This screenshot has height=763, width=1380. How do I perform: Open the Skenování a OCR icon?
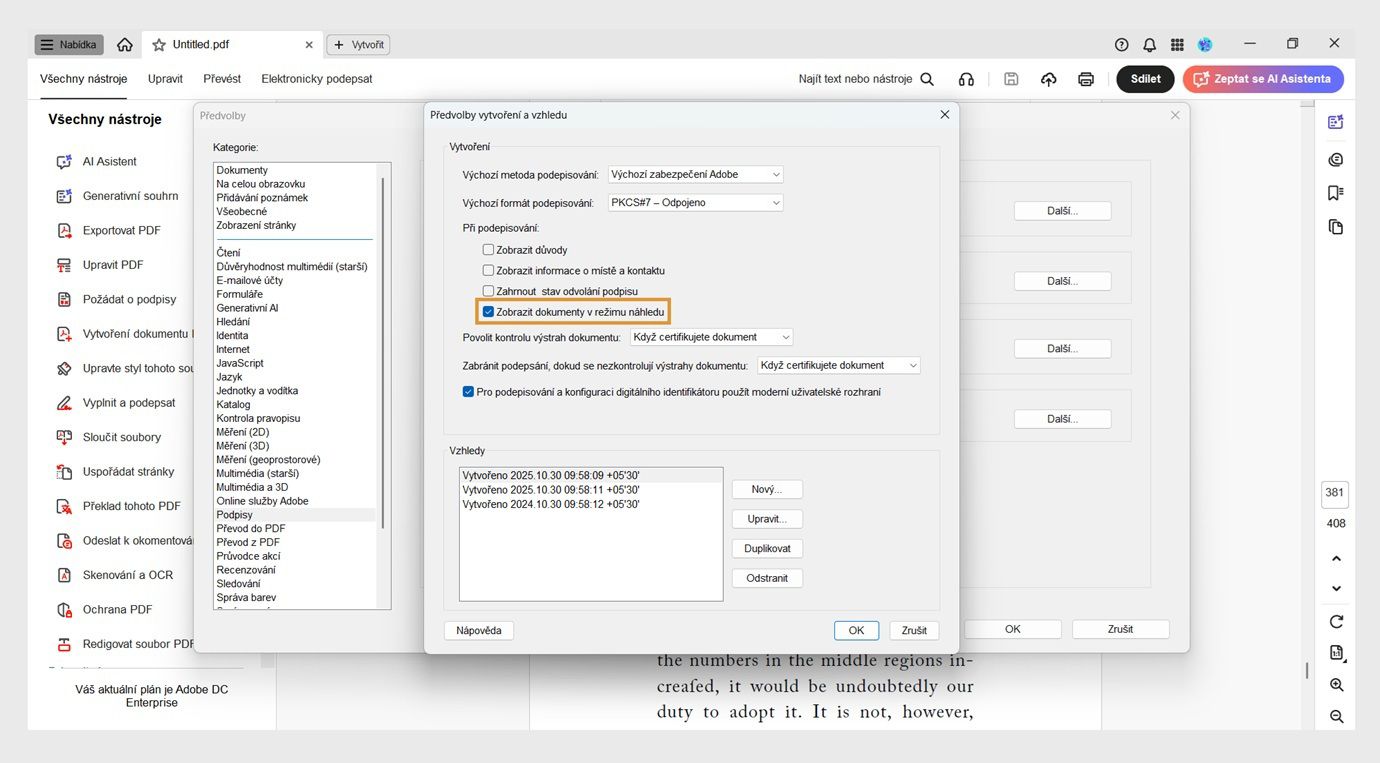(x=64, y=575)
